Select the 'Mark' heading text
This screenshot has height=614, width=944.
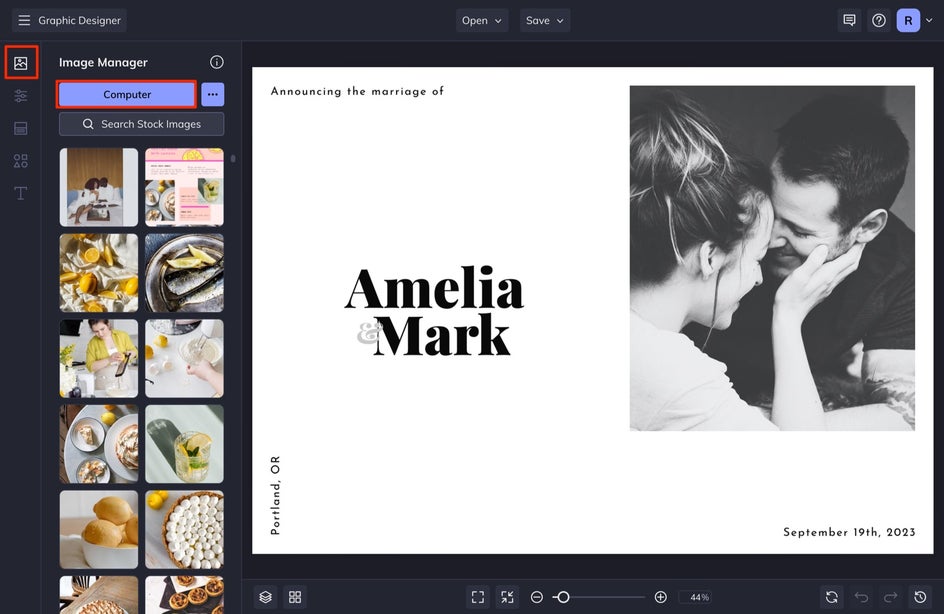[x=441, y=335]
